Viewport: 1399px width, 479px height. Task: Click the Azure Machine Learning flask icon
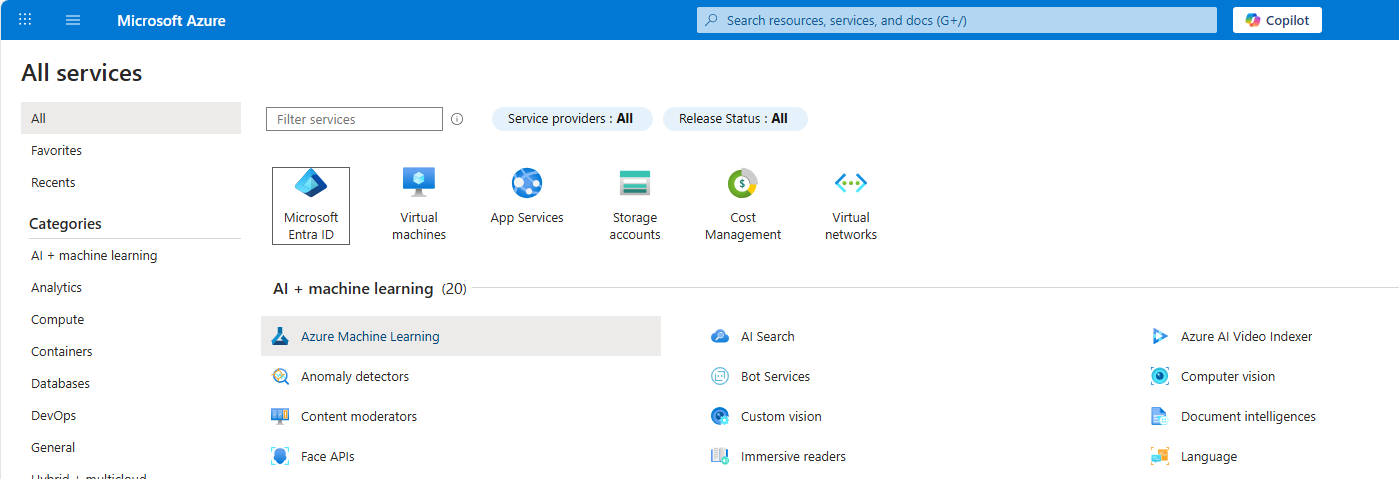(280, 337)
